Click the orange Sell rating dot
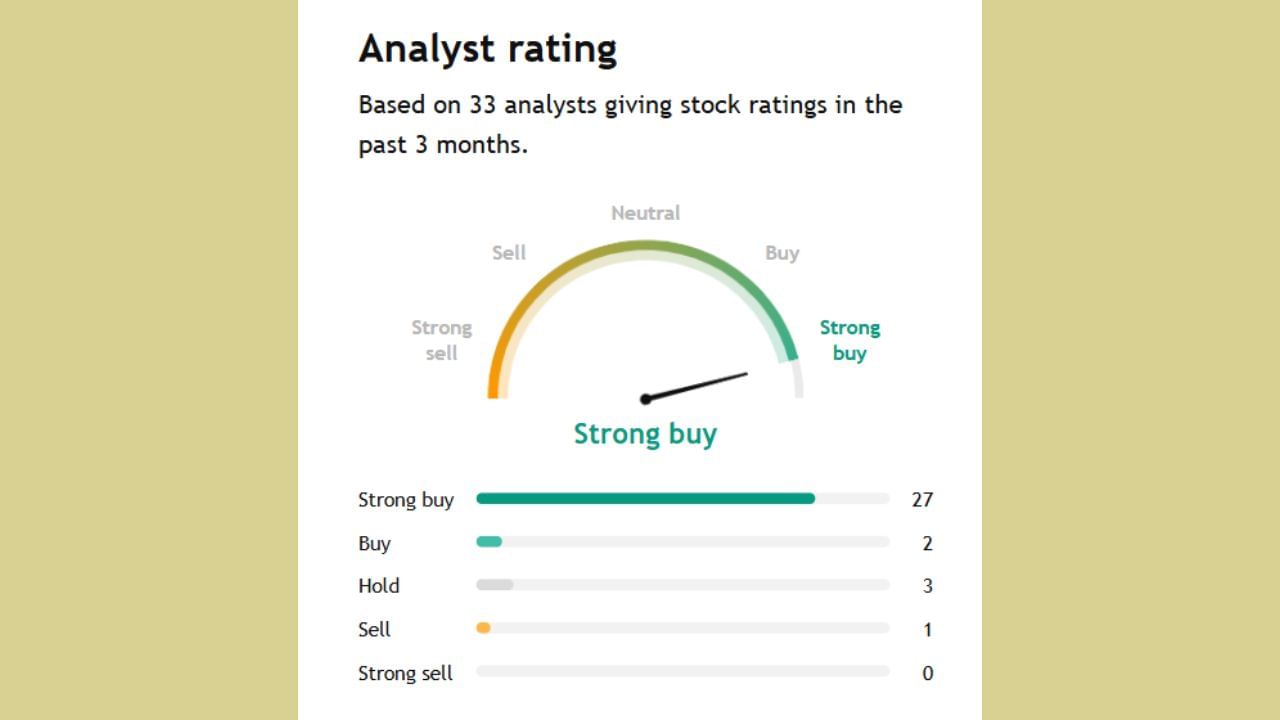Screen dimensions: 1280x720 coord(483,628)
